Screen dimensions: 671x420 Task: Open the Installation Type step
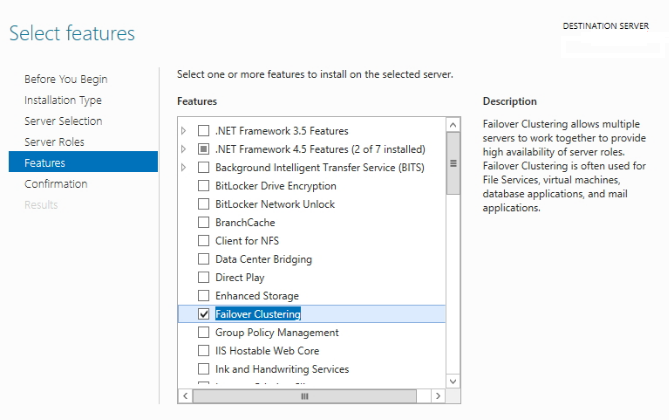click(x=63, y=100)
